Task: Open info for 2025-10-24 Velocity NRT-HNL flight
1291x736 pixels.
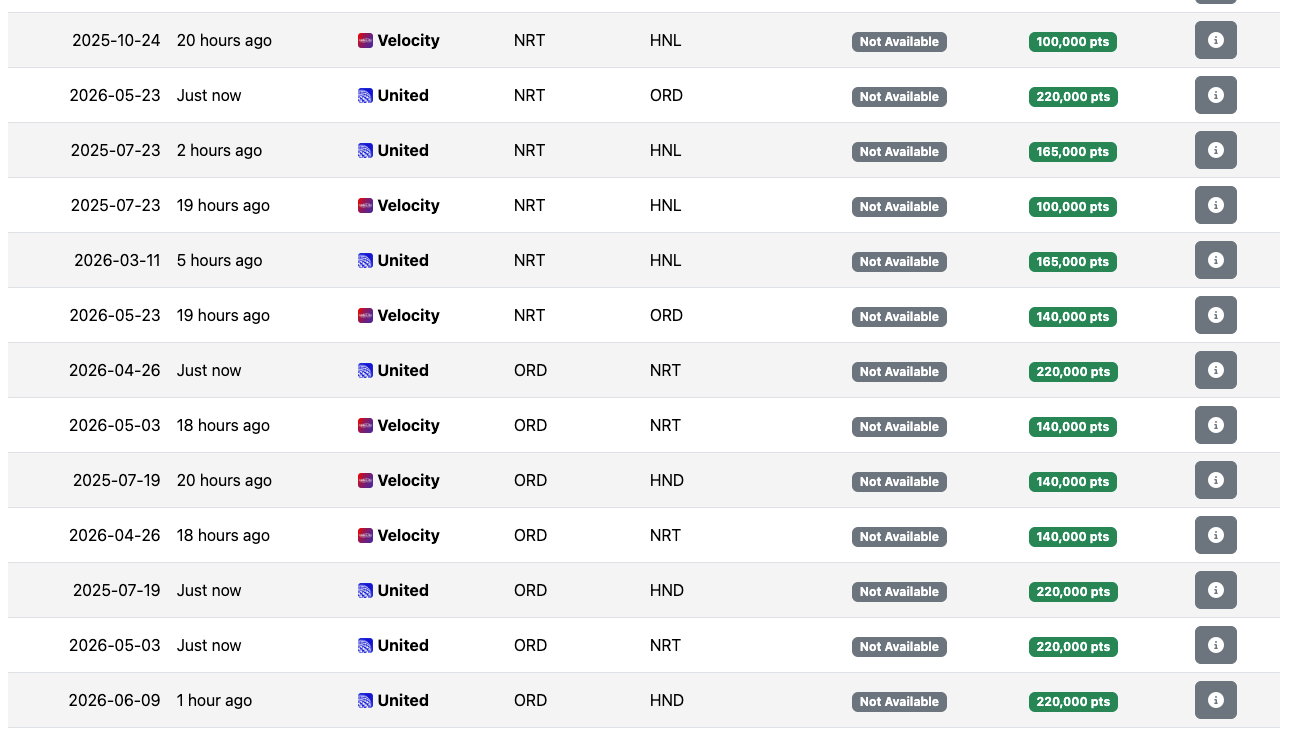Action: pyautogui.click(x=1215, y=40)
